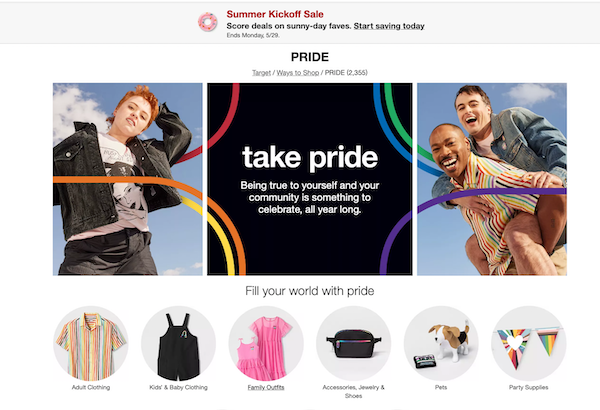
Task: Click the photo of two laughing men
Action: (x=492, y=179)
